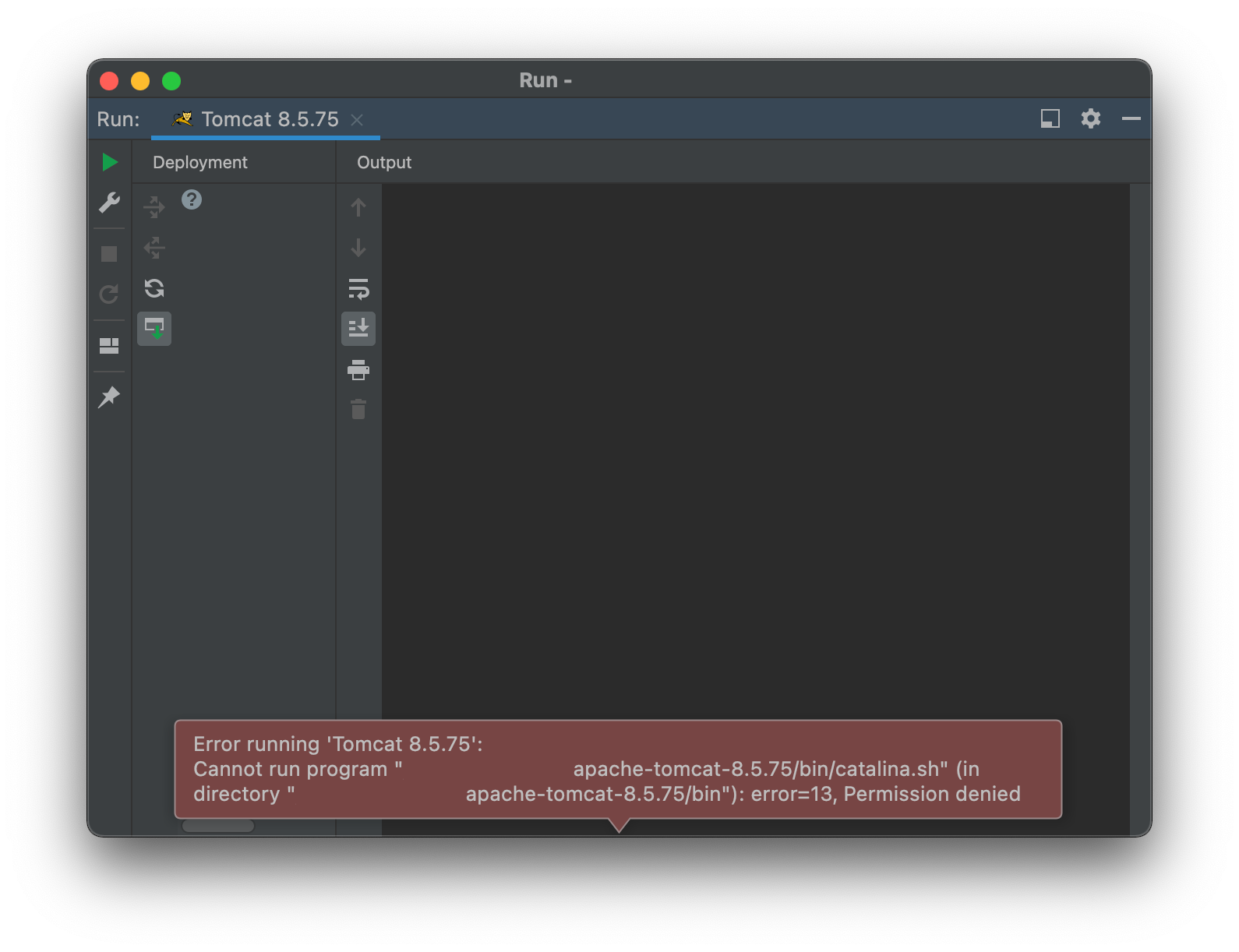This screenshot has height=952, width=1239.
Task: Click the "Run:" label
Action: pos(118,119)
